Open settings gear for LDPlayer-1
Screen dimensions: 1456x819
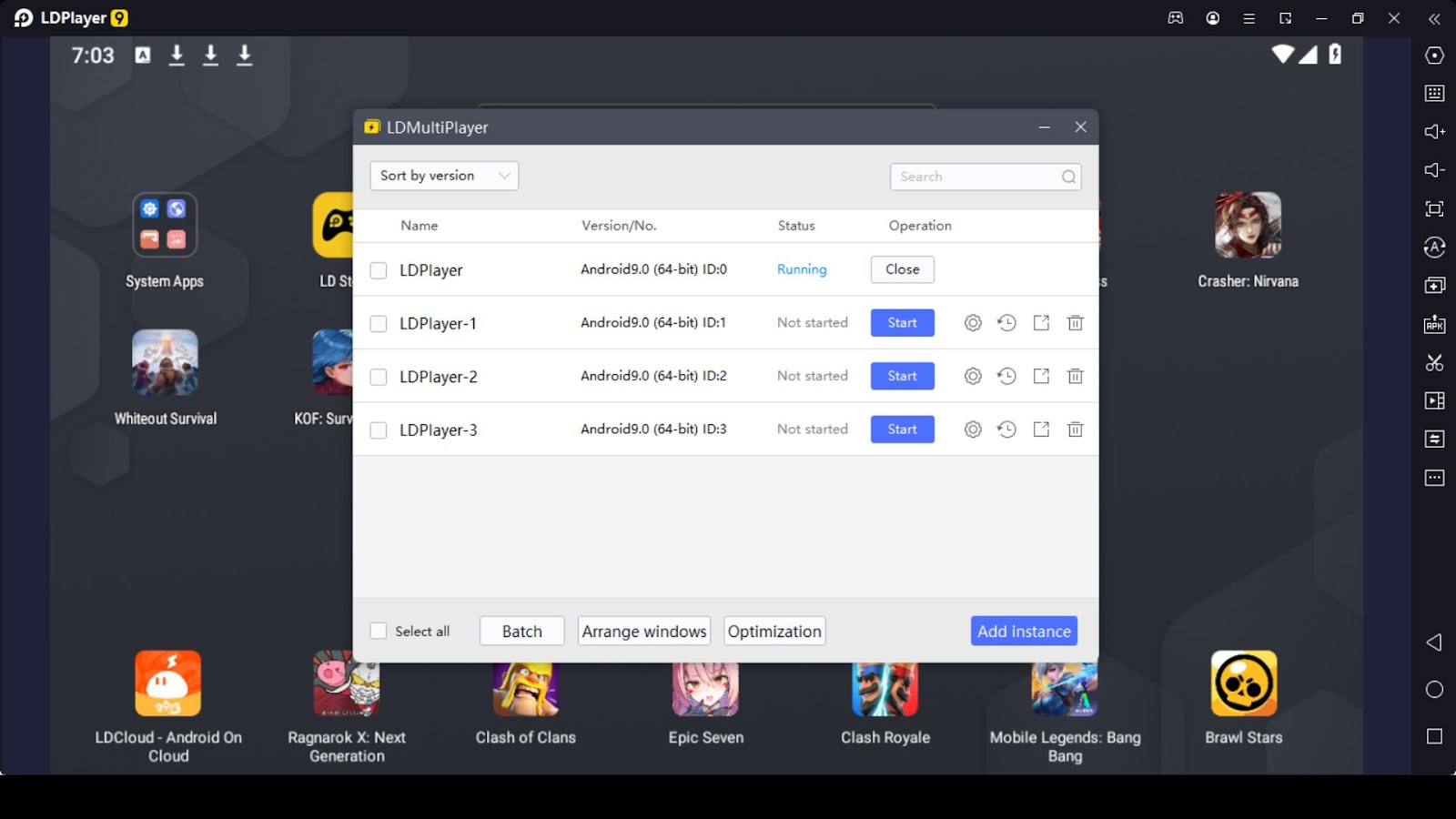tap(973, 323)
